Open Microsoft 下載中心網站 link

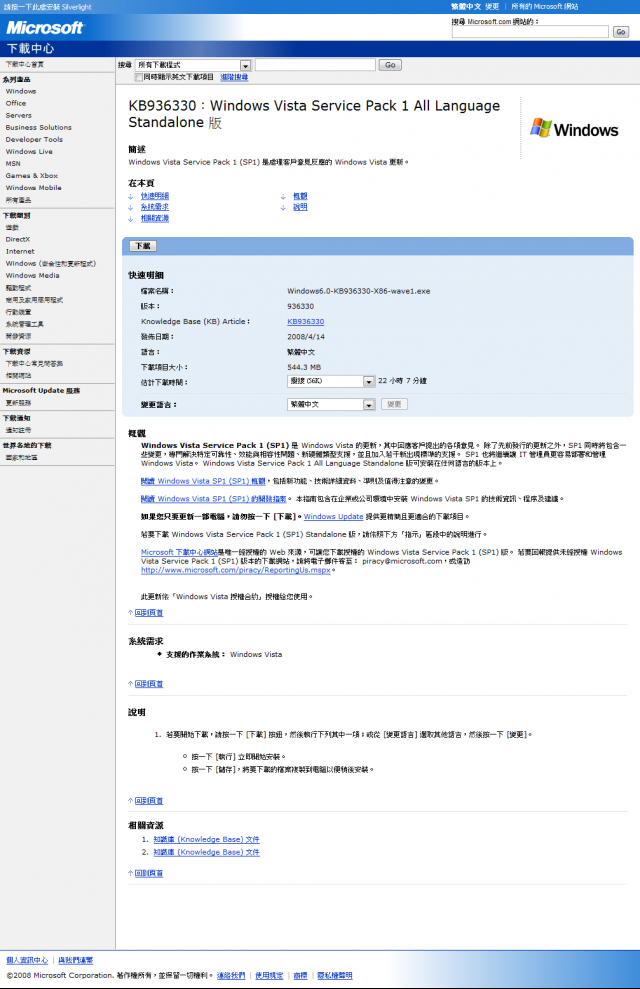[180, 552]
